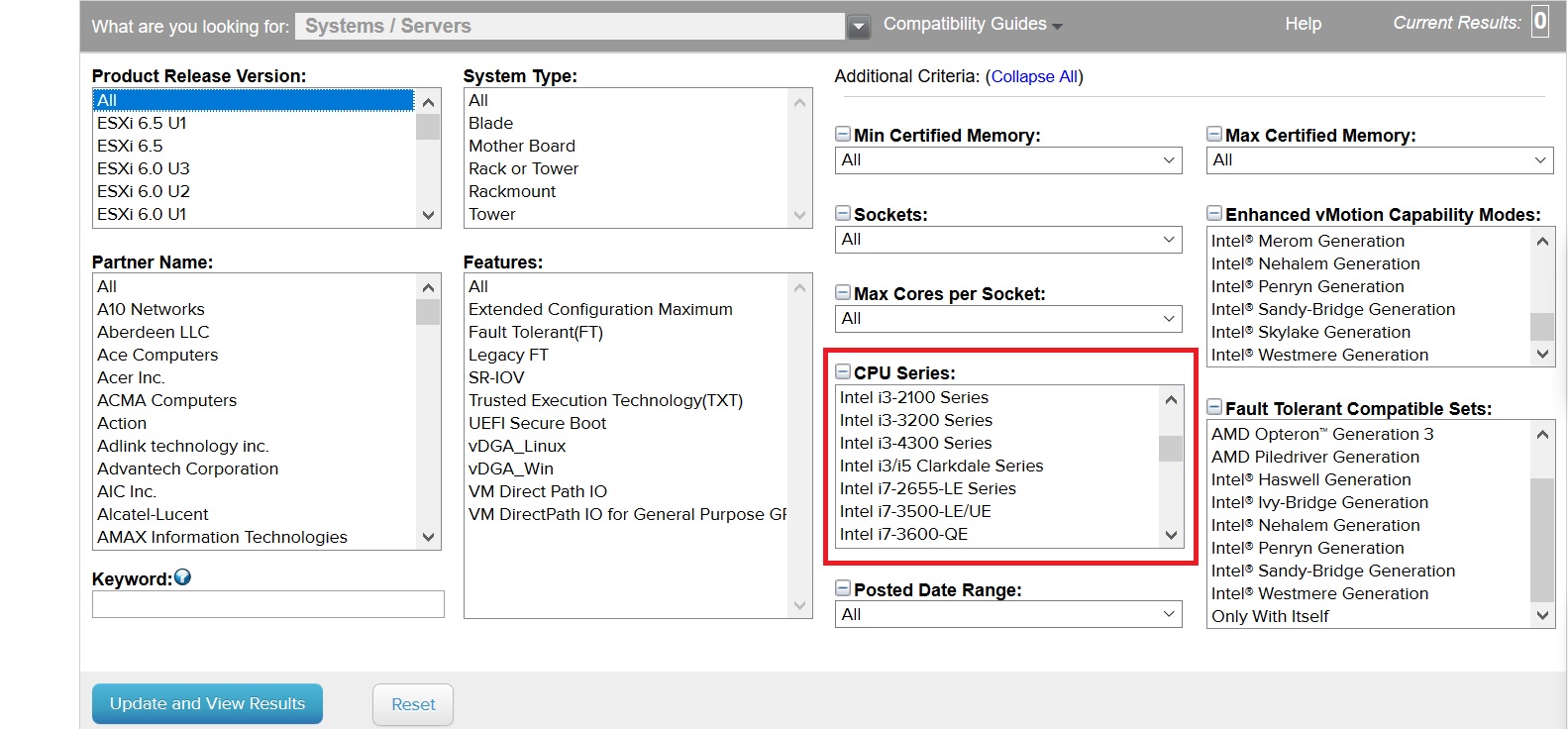
Task: Click scroll down arrow of Product Release Version list
Action: coord(428,215)
